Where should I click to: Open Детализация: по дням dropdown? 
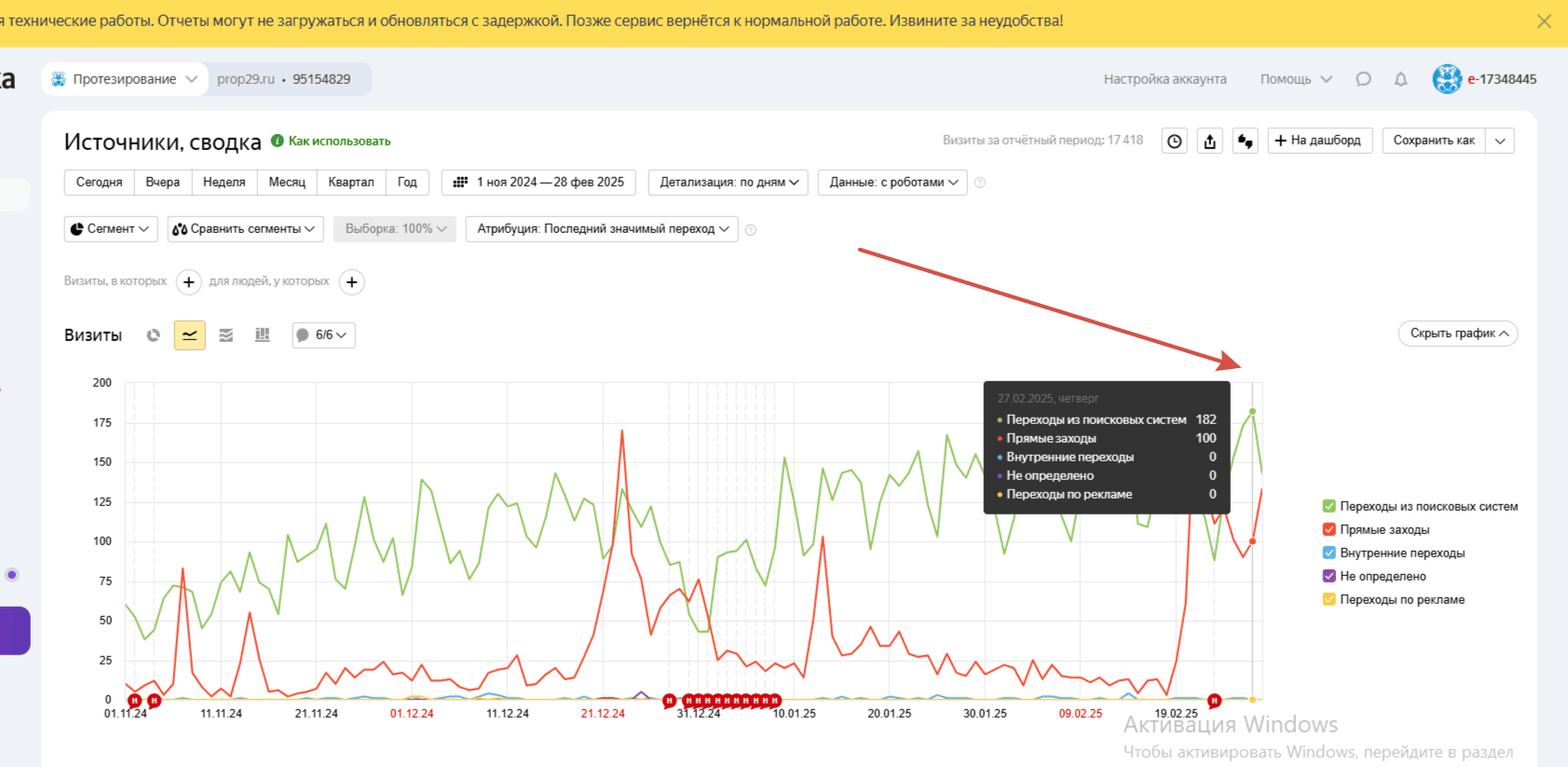(x=729, y=183)
